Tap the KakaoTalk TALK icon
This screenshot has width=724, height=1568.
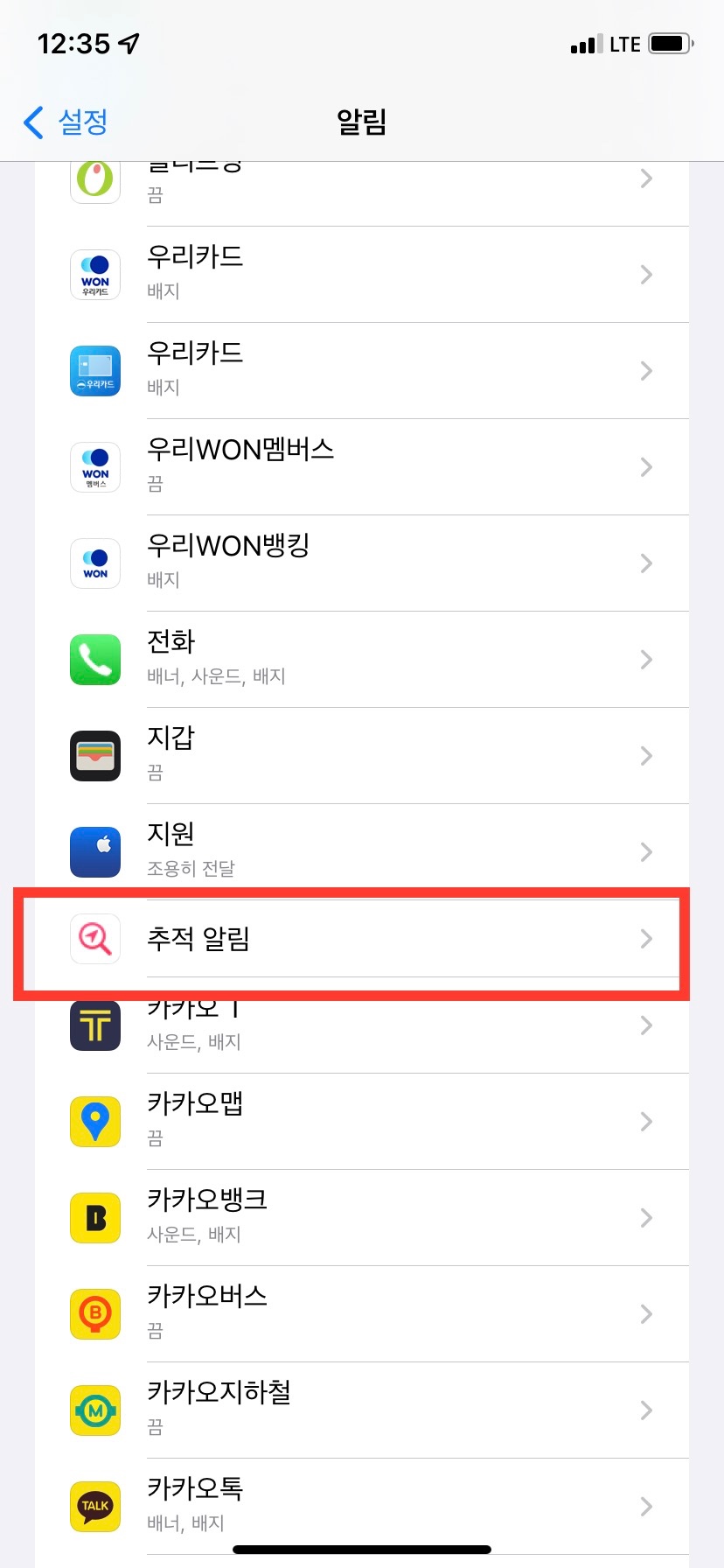95,1507
